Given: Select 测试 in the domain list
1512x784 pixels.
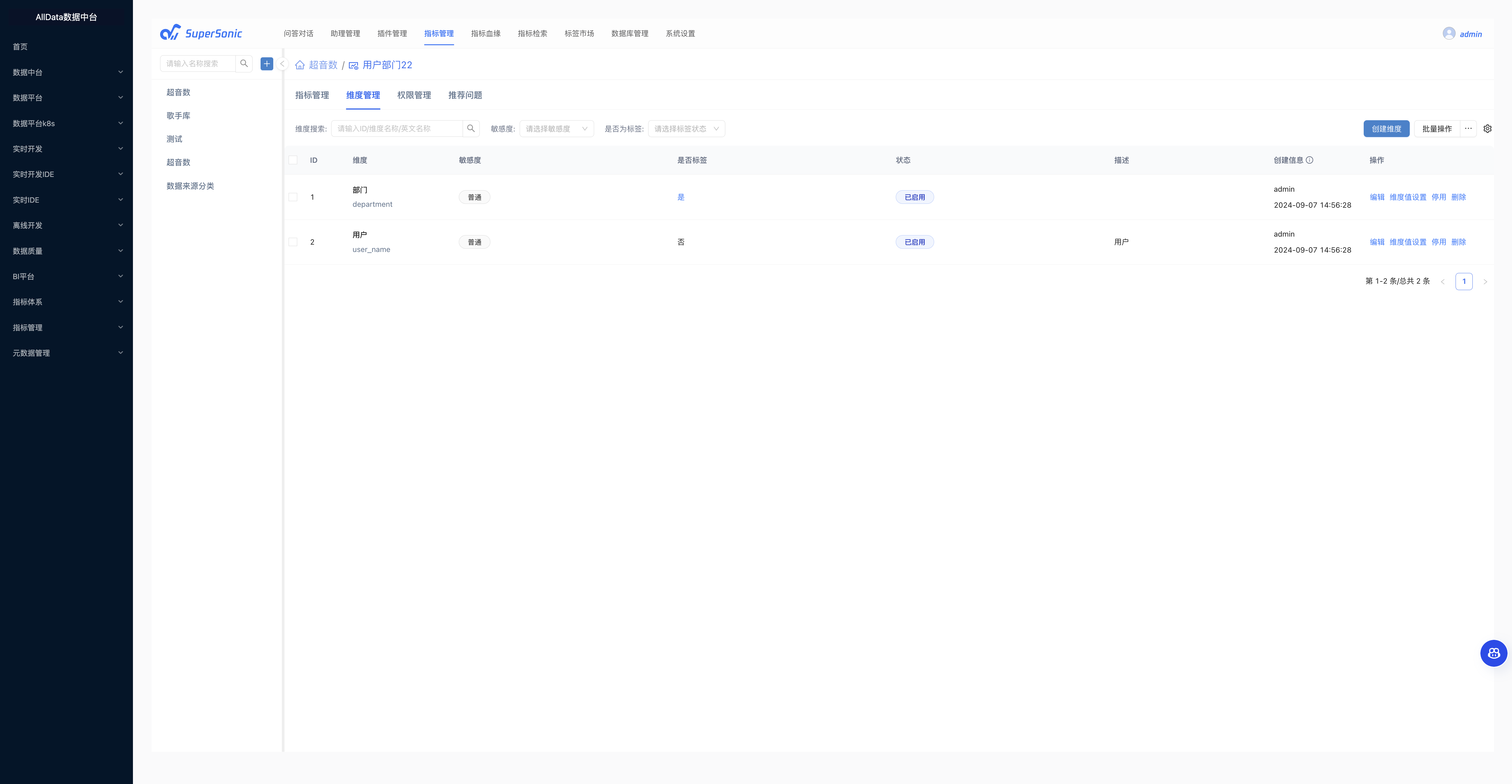Looking at the screenshot, I should [x=174, y=139].
